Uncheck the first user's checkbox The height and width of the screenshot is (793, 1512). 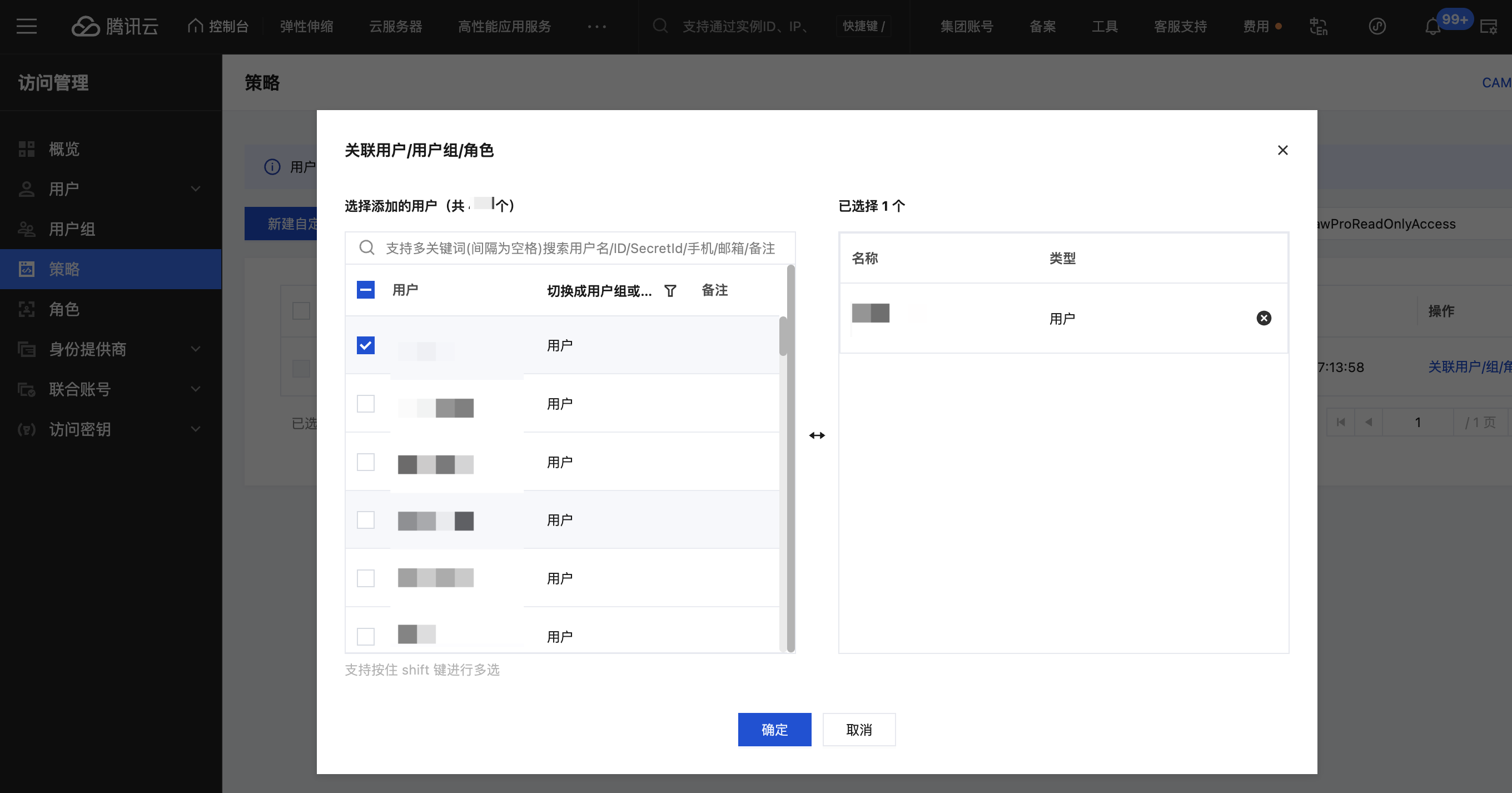[x=365, y=345]
